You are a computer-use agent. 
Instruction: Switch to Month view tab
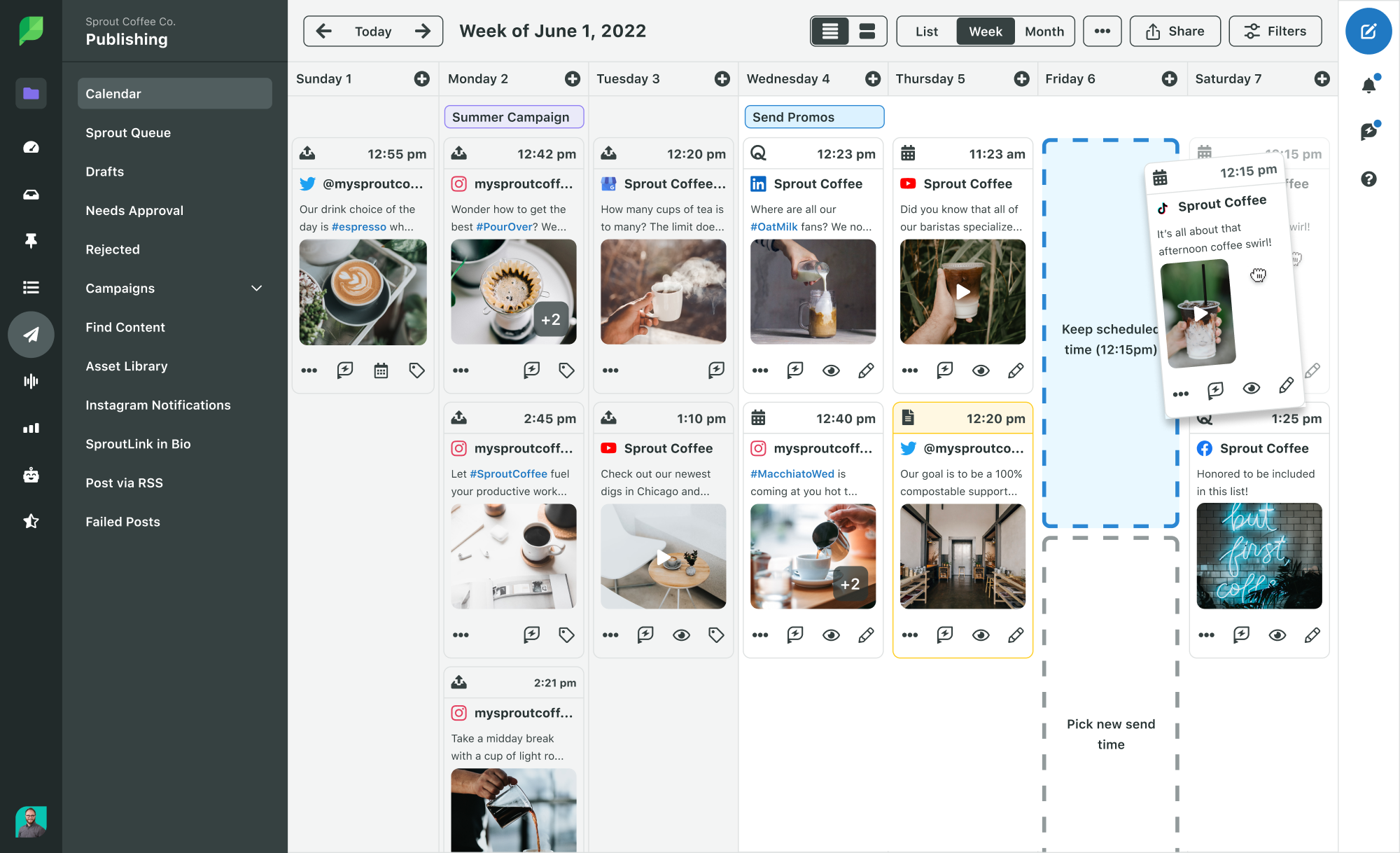1042,30
